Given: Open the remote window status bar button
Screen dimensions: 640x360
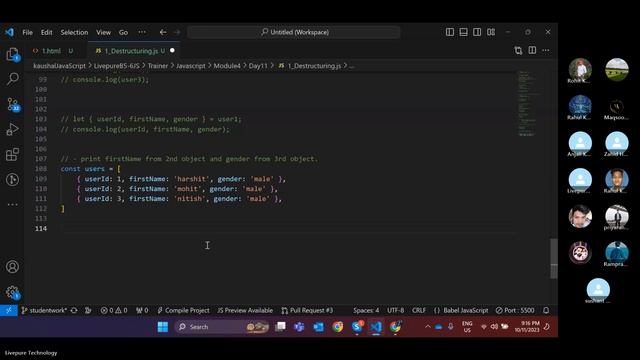Looking at the screenshot, I should [9, 311].
